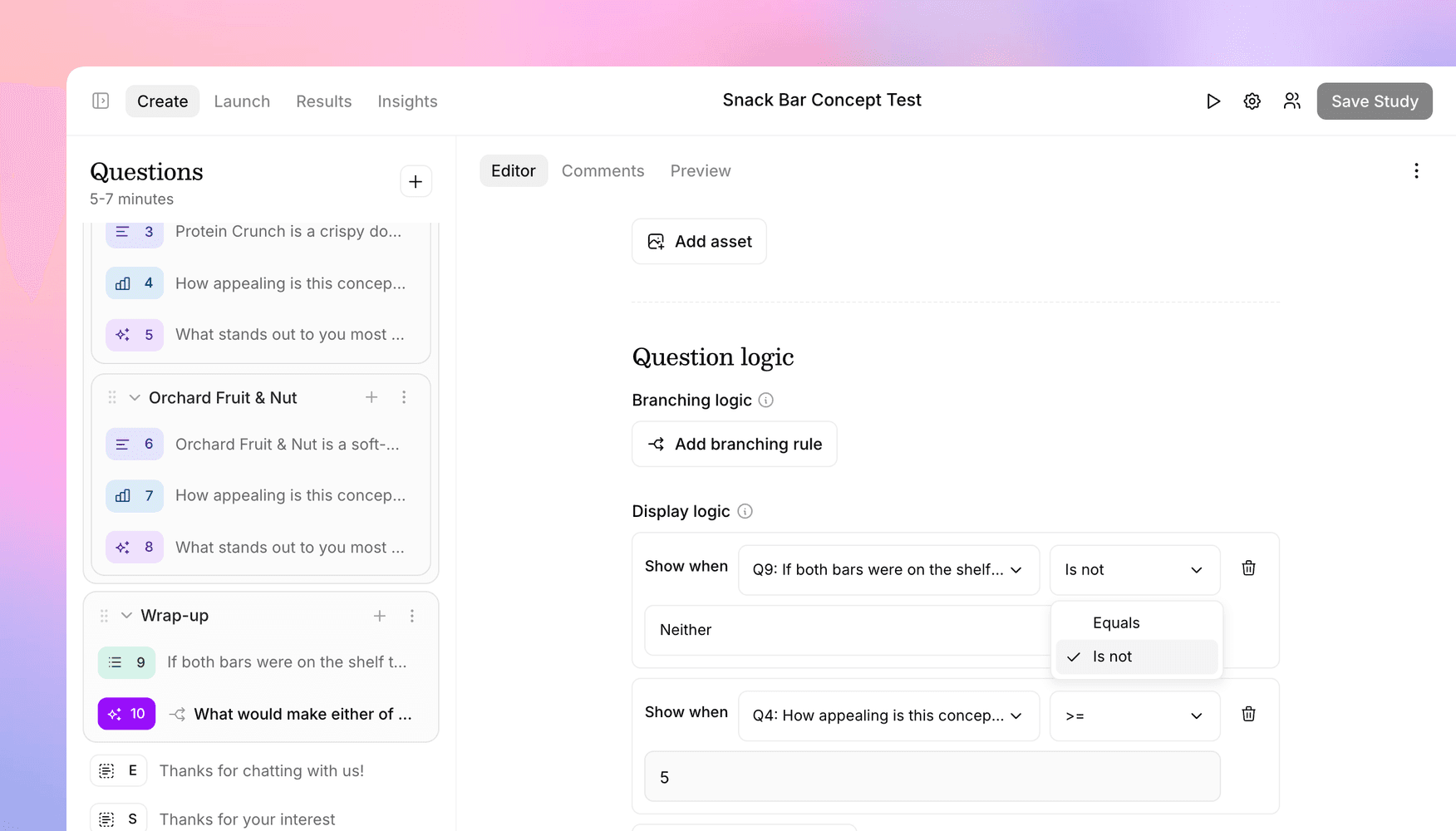
Task: Select the Editor tab
Action: [514, 171]
